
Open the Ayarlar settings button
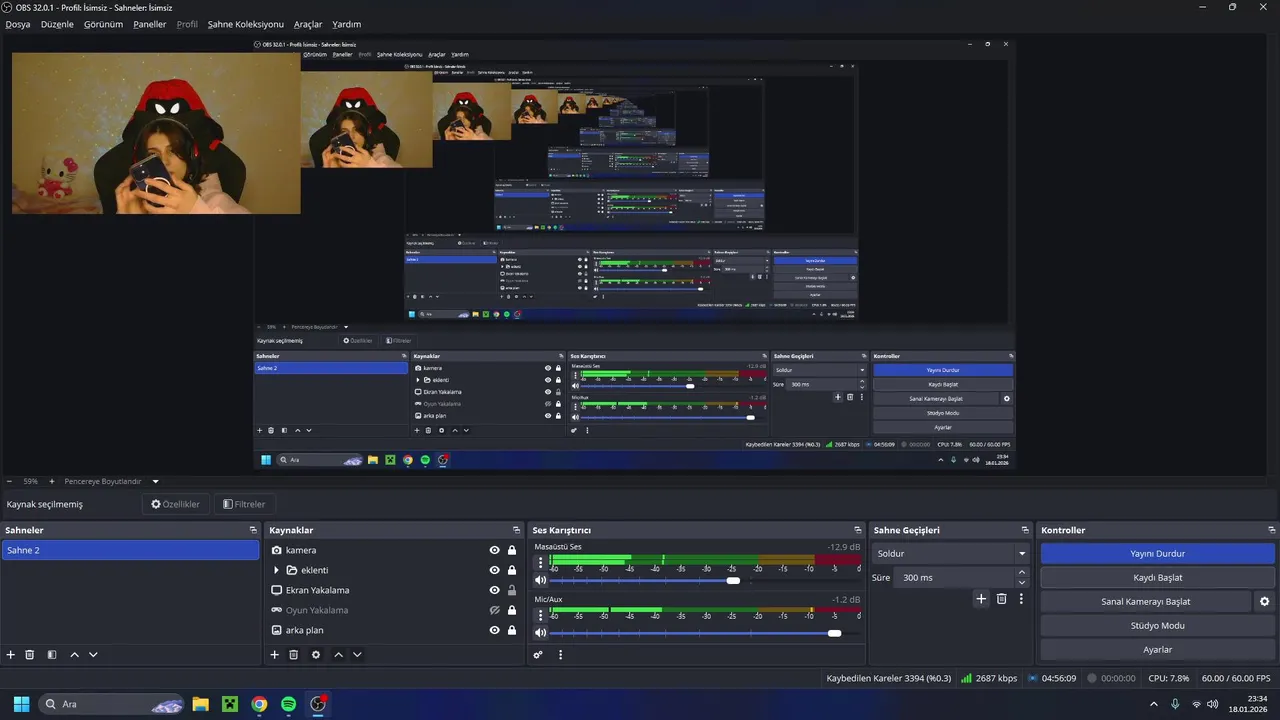tap(1158, 649)
